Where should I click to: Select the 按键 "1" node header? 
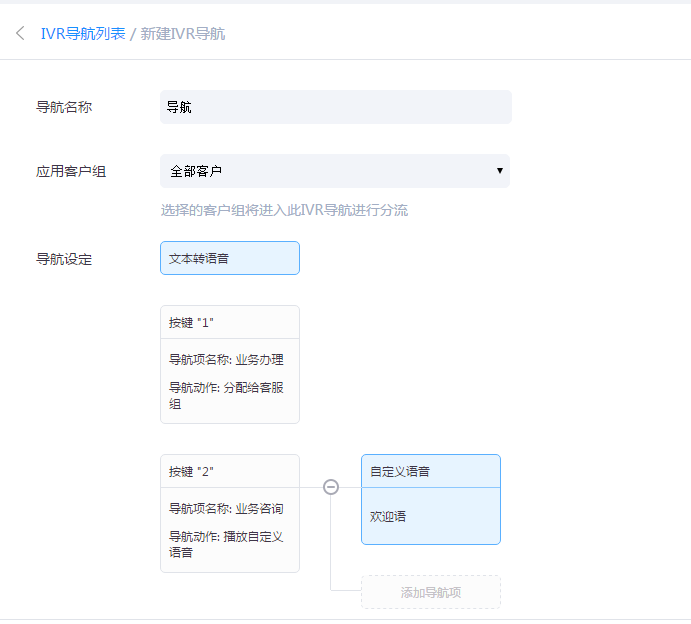pos(229,322)
